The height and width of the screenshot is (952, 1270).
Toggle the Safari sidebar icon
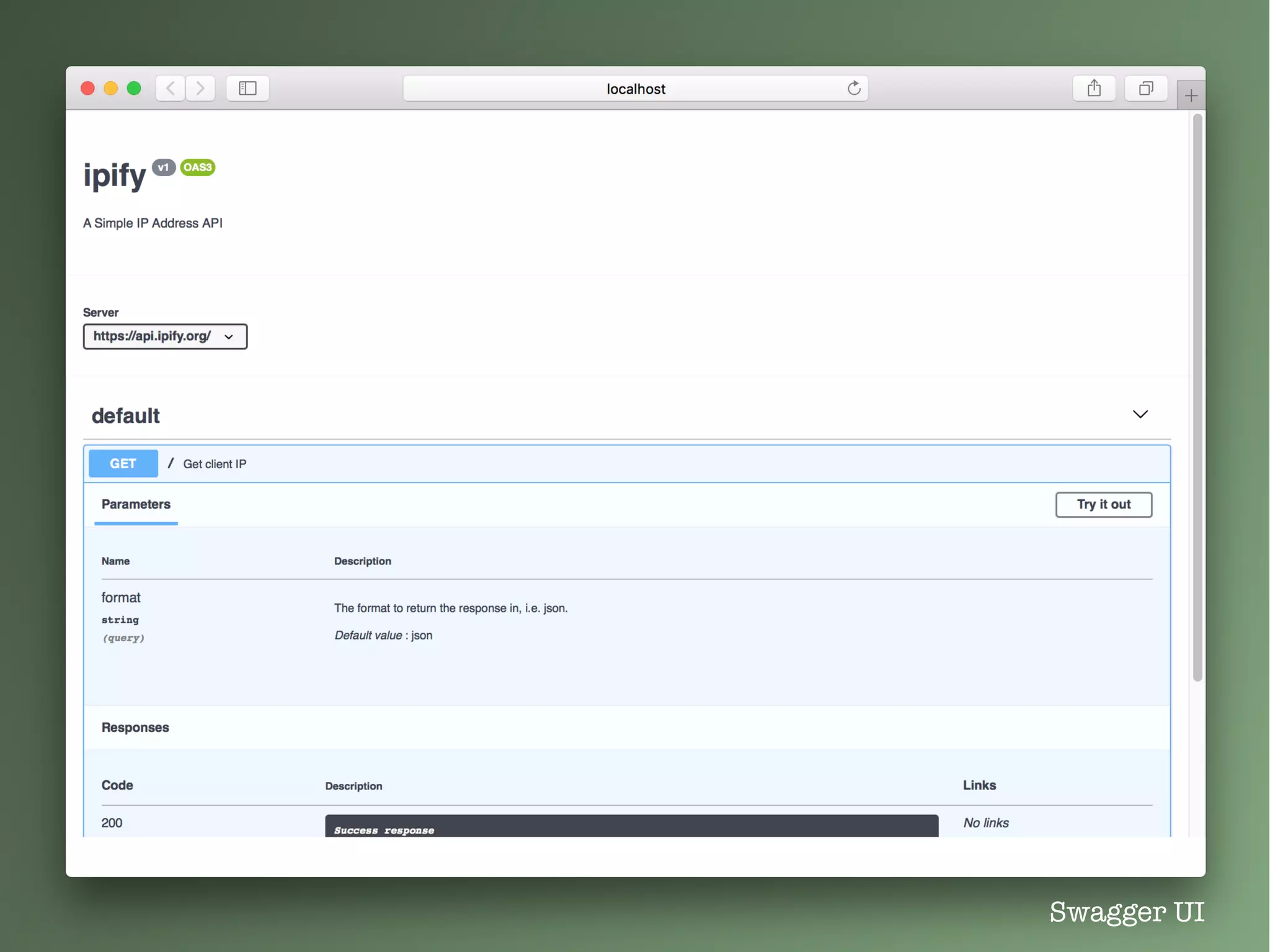[x=247, y=88]
